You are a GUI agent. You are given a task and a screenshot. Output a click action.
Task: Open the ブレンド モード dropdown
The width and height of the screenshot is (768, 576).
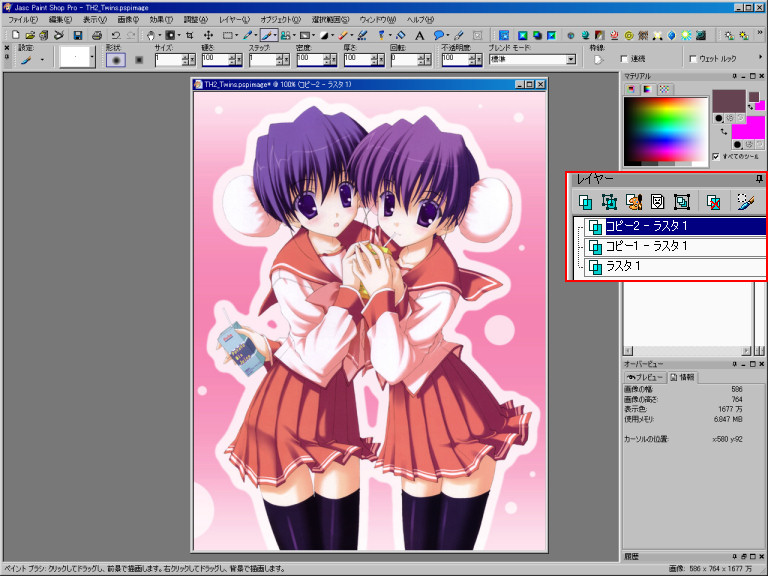pyautogui.click(x=571, y=59)
